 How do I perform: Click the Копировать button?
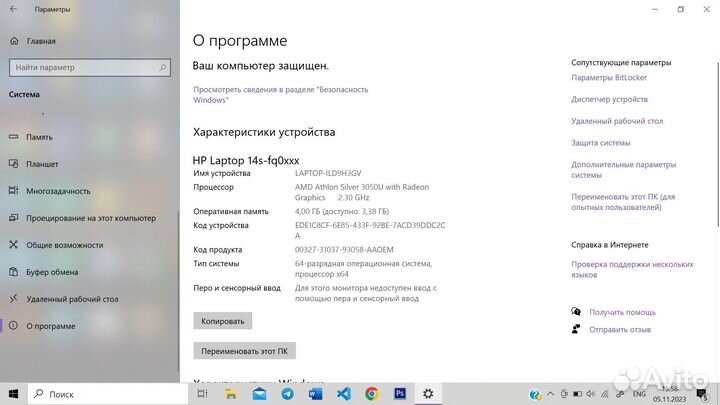(223, 321)
